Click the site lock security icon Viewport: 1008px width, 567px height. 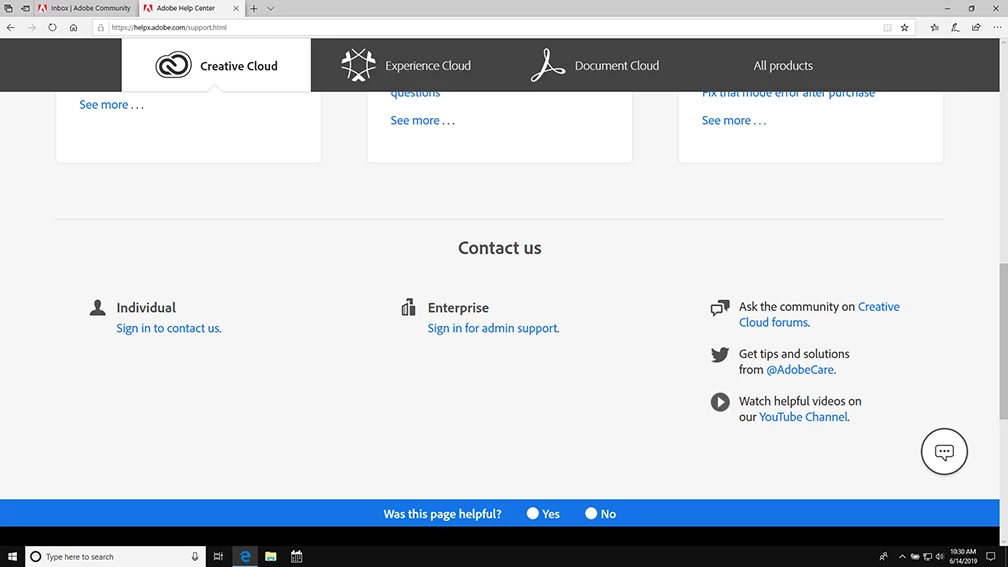tap(101, 28)
